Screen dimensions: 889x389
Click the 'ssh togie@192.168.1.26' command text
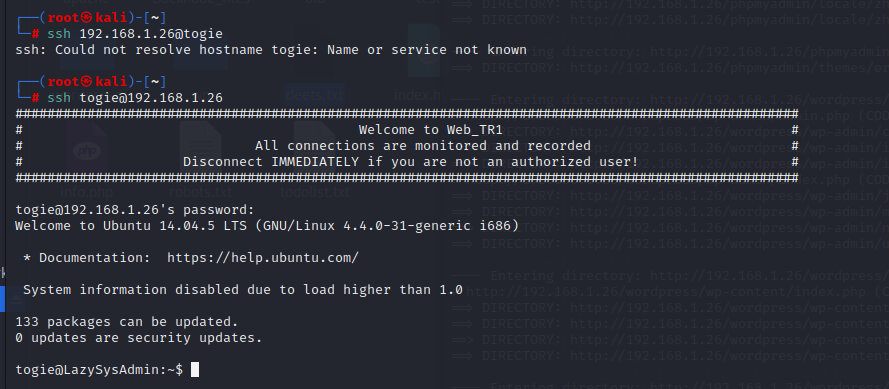click(135, 98)
